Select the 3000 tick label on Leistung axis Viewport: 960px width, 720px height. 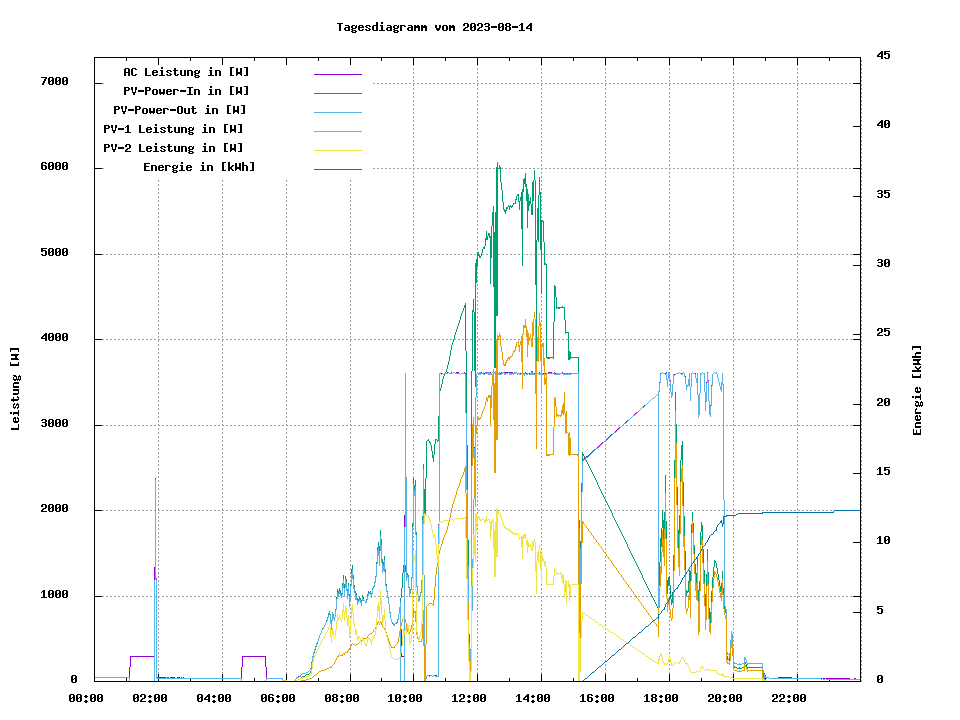(x=54, y=425)
